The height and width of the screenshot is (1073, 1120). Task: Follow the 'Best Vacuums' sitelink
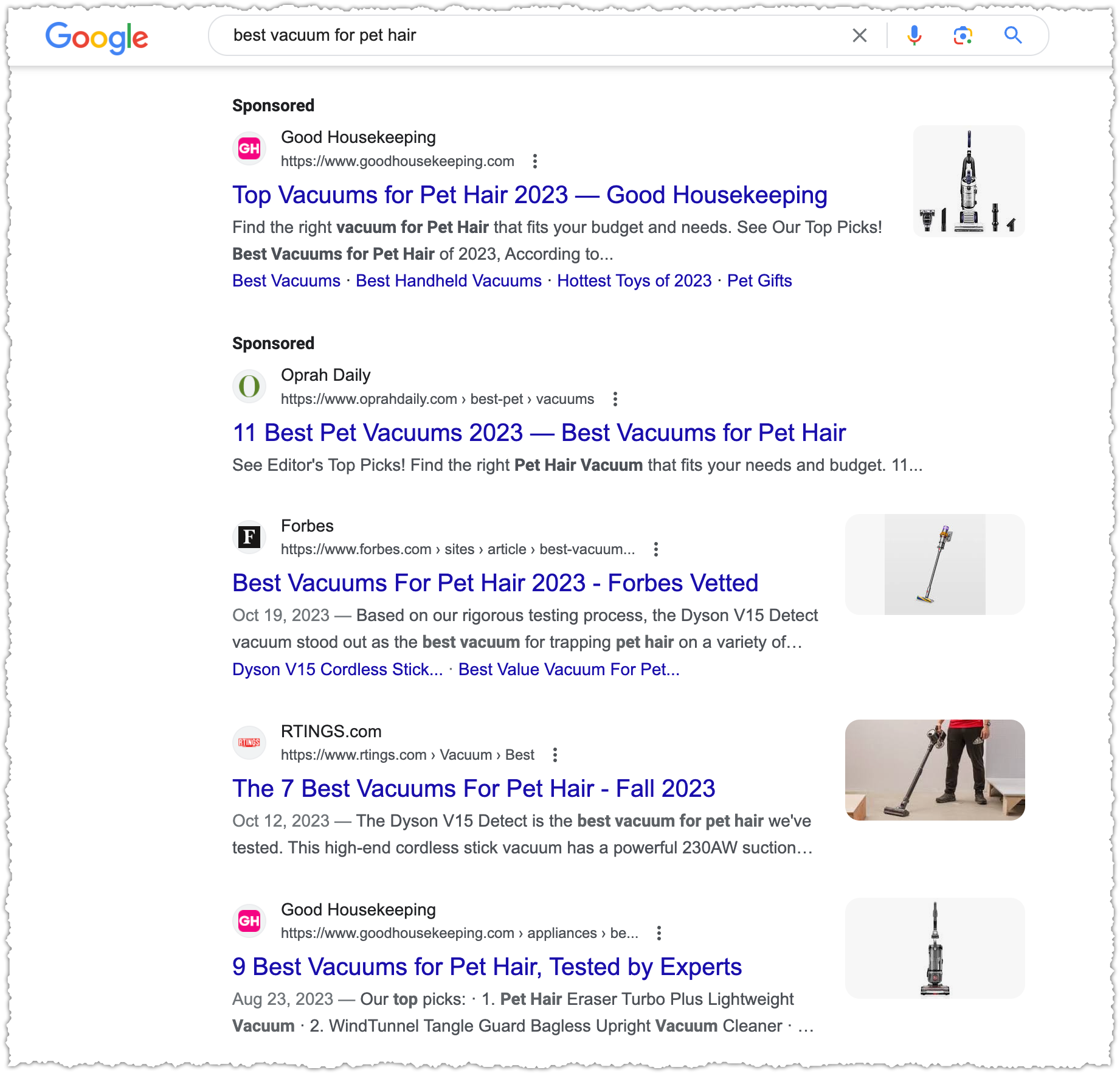point(286,281)
